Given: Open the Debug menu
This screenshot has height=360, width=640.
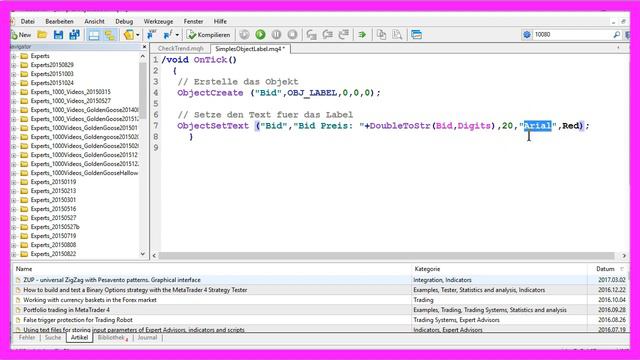Looking at the screenshot, I should click(124, 21).
